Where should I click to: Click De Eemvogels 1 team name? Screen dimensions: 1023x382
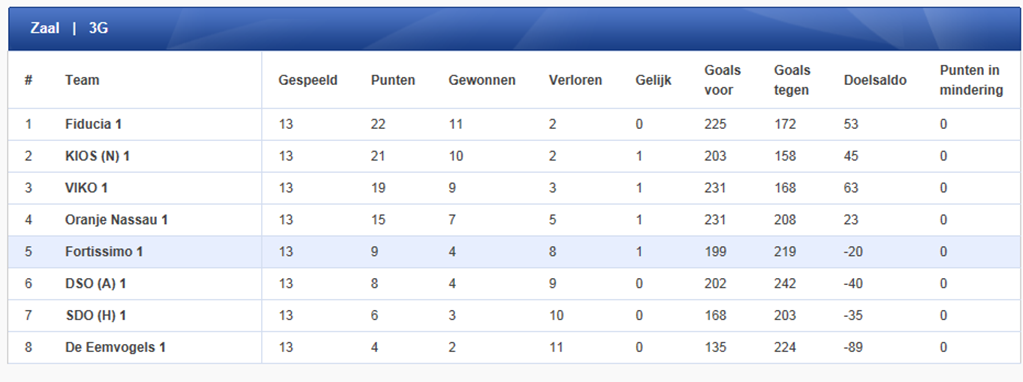(115, 347)
